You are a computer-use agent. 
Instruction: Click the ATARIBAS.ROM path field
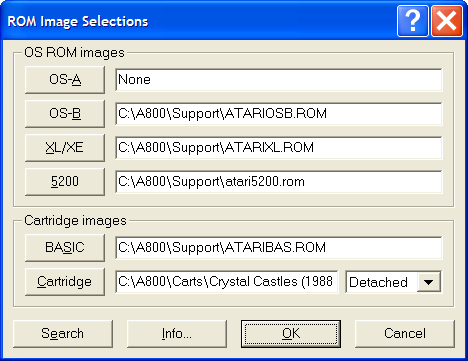point(279,247)
